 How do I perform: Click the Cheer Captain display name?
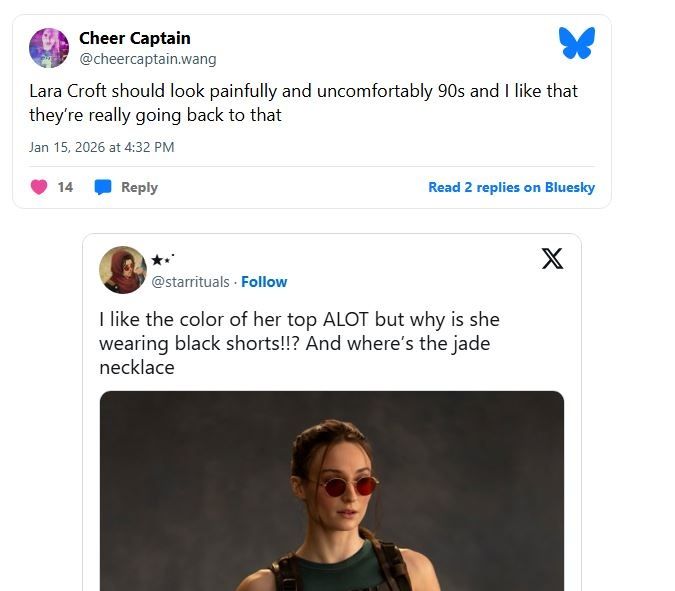coord(134,39)
